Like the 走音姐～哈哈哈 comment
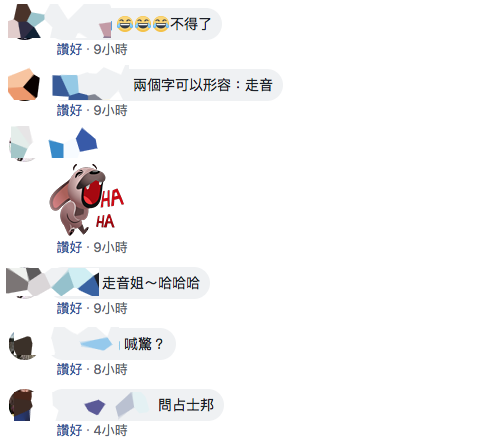 (69, 308)
